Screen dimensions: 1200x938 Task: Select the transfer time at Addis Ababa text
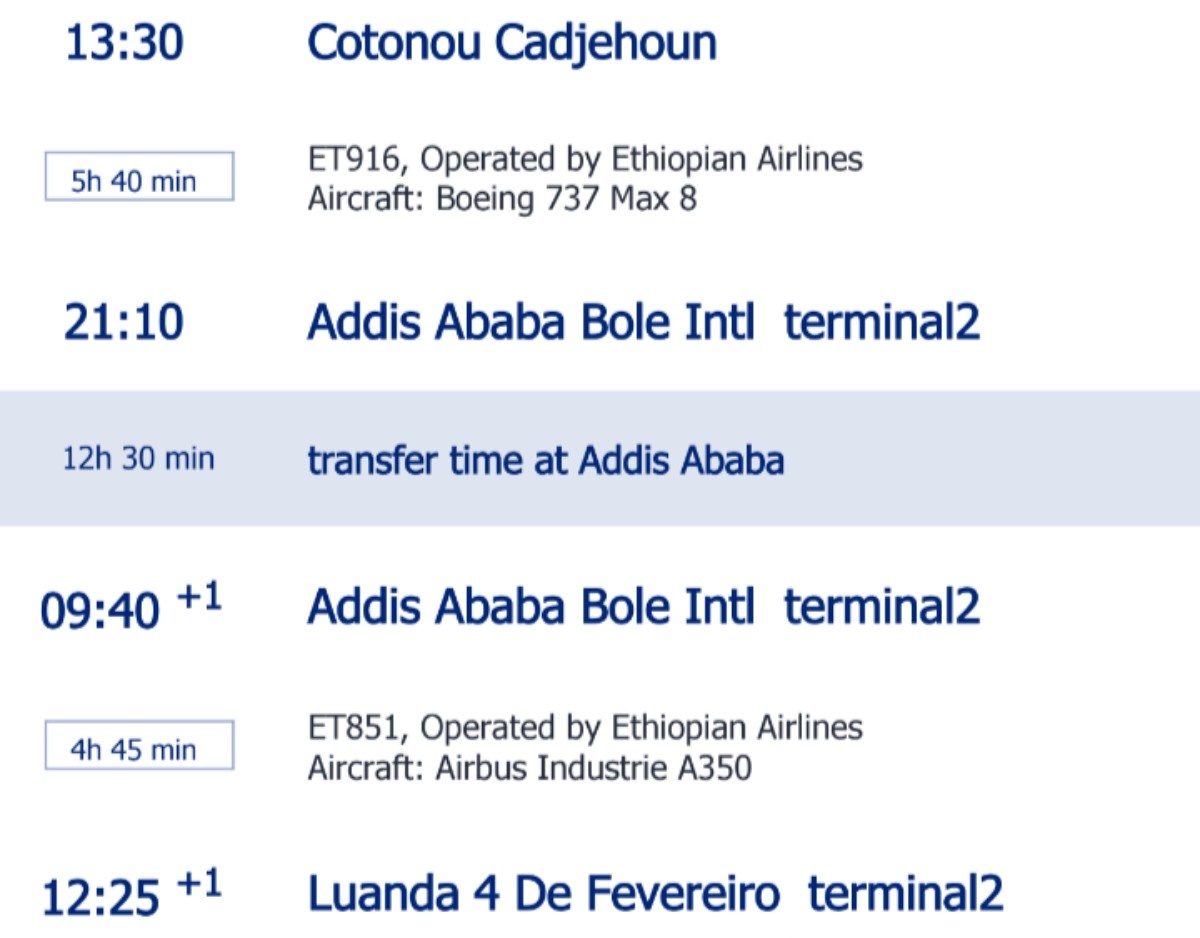coord(545,460)
